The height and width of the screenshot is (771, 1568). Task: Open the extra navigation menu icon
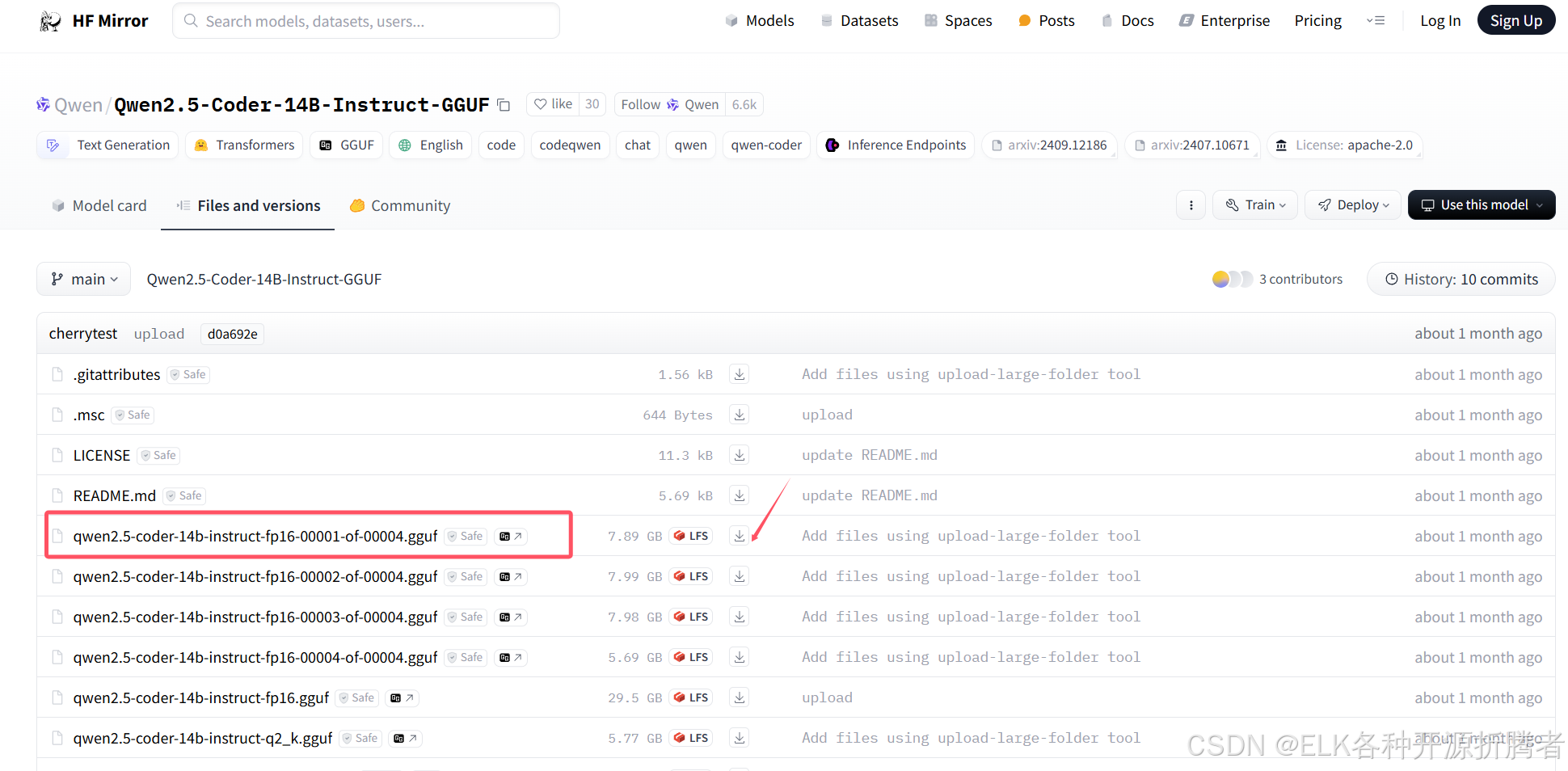(1376, 21)
